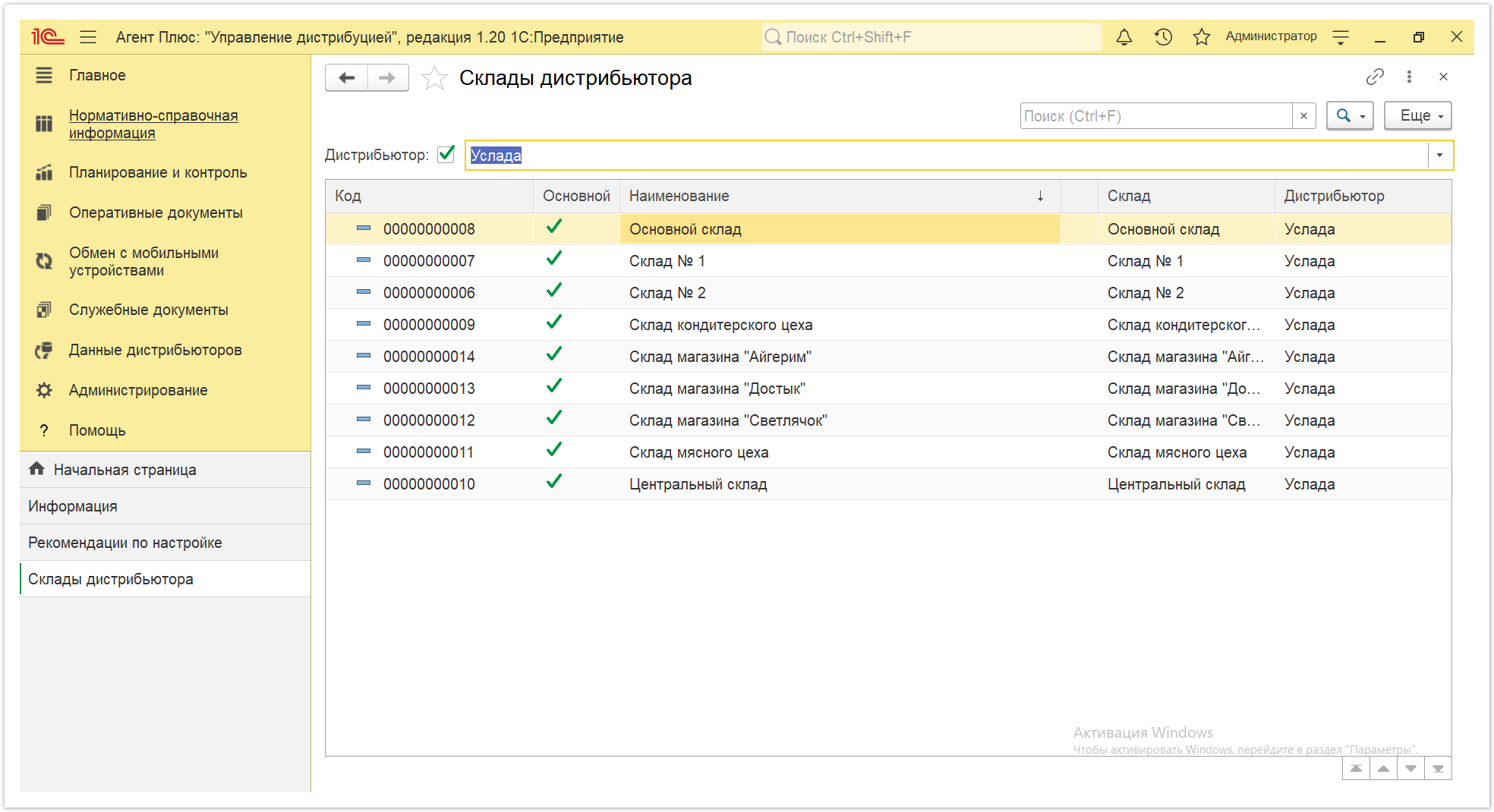Viewport: 1494px width, 812px height.
Task: Click the Основной check mark for Склад магазина "Айгерим"
Action: pos(554,354)
